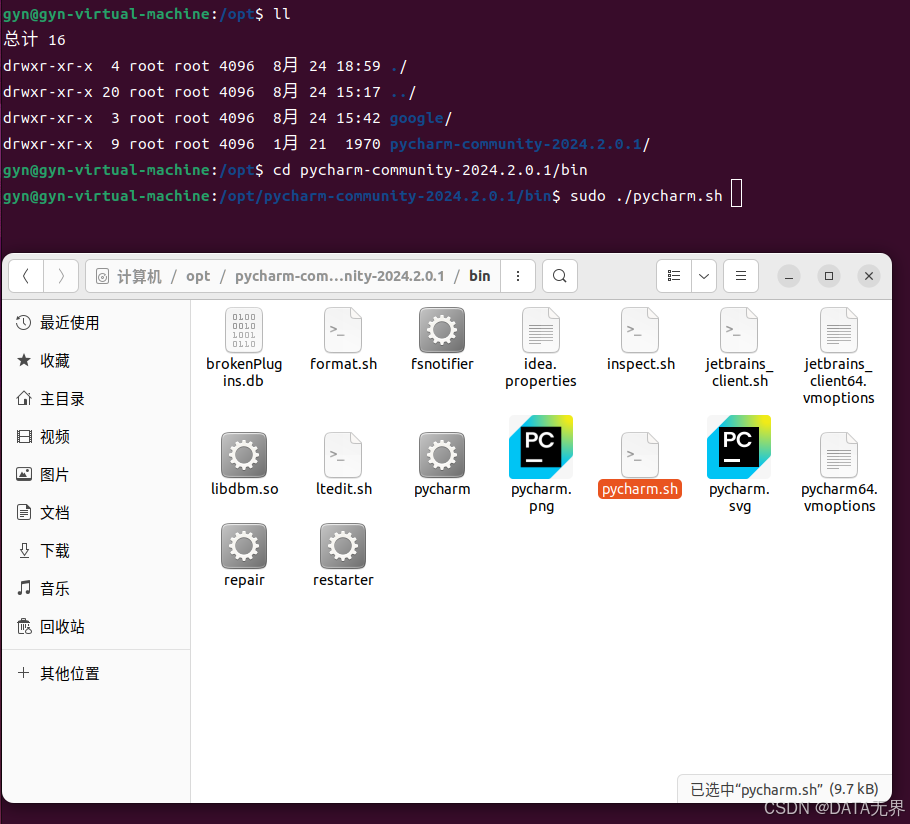The height and width of the screenshot is (824, 910).
Task: Navigate to pycharm-com...nity-2024.2.0.1 path segment
Action: click(x=340, y=276)
